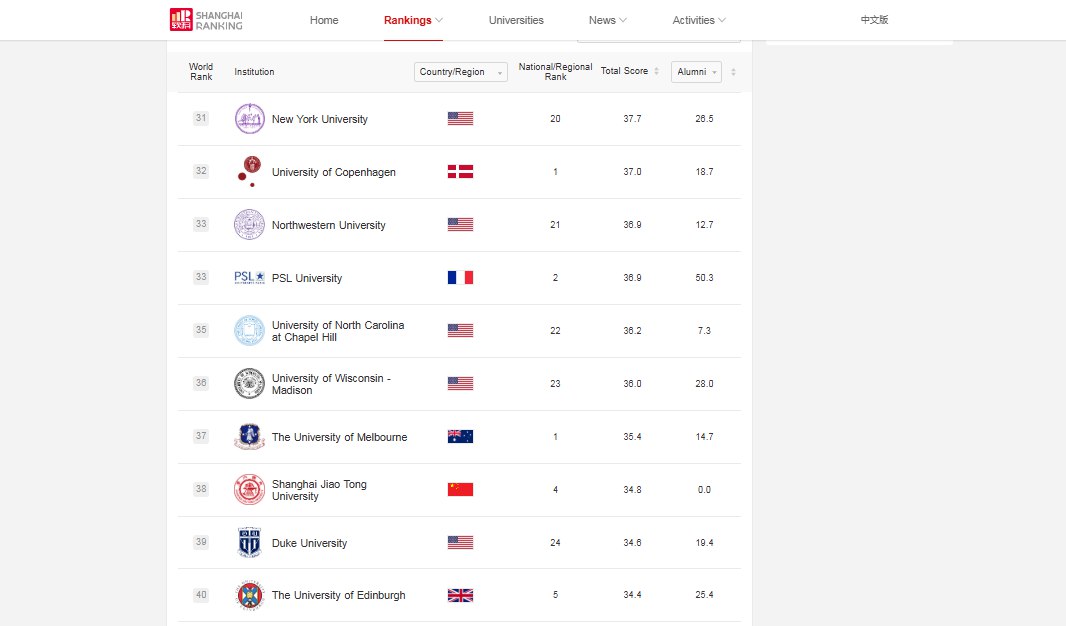
Task: Sort by Alumni indicator arrows
Action: tap(733, 72)
